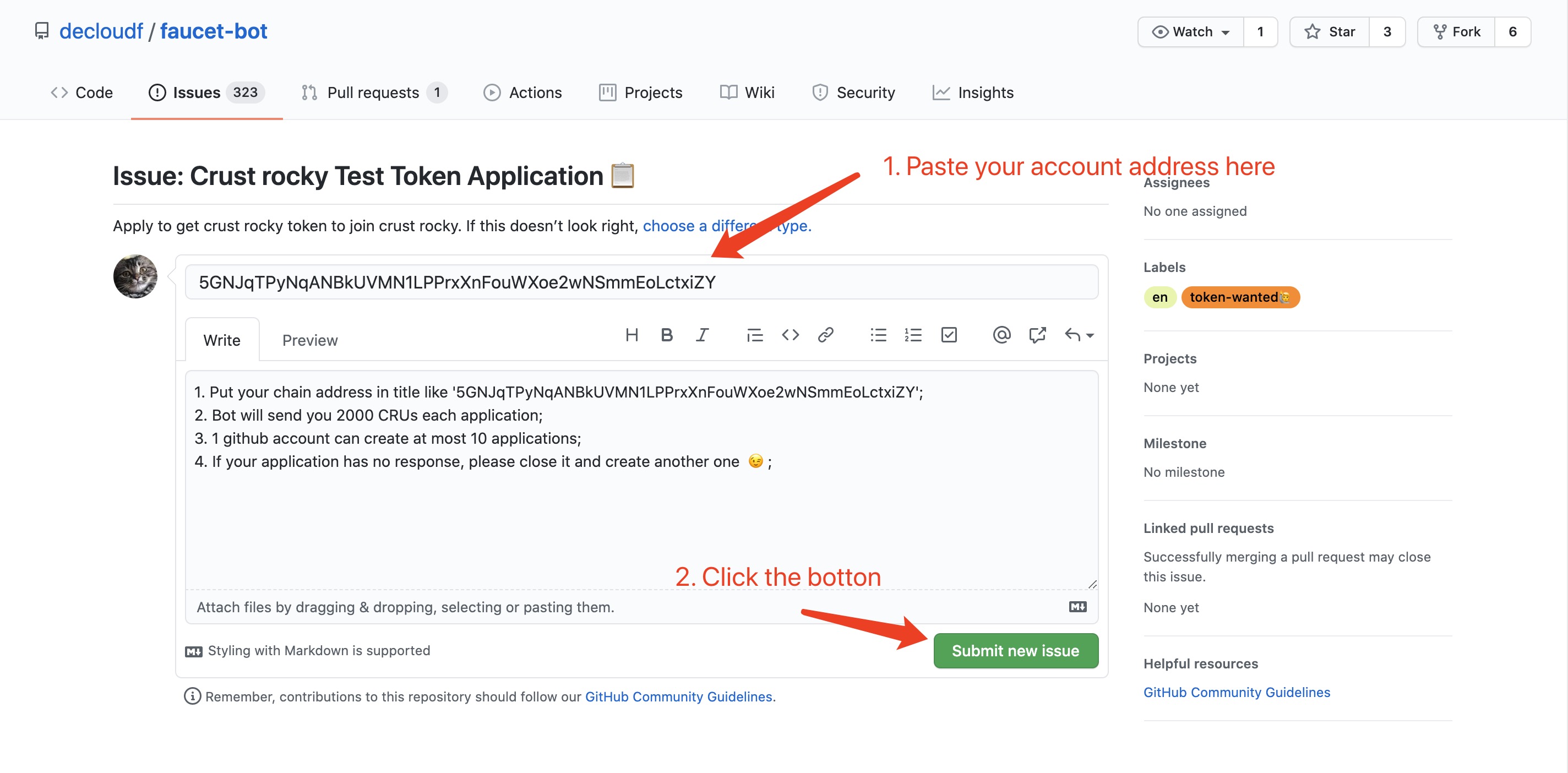Focus the issue title input field
Image resolution: width=1568 pixels, height=773 pixels.
pos(641,282)
